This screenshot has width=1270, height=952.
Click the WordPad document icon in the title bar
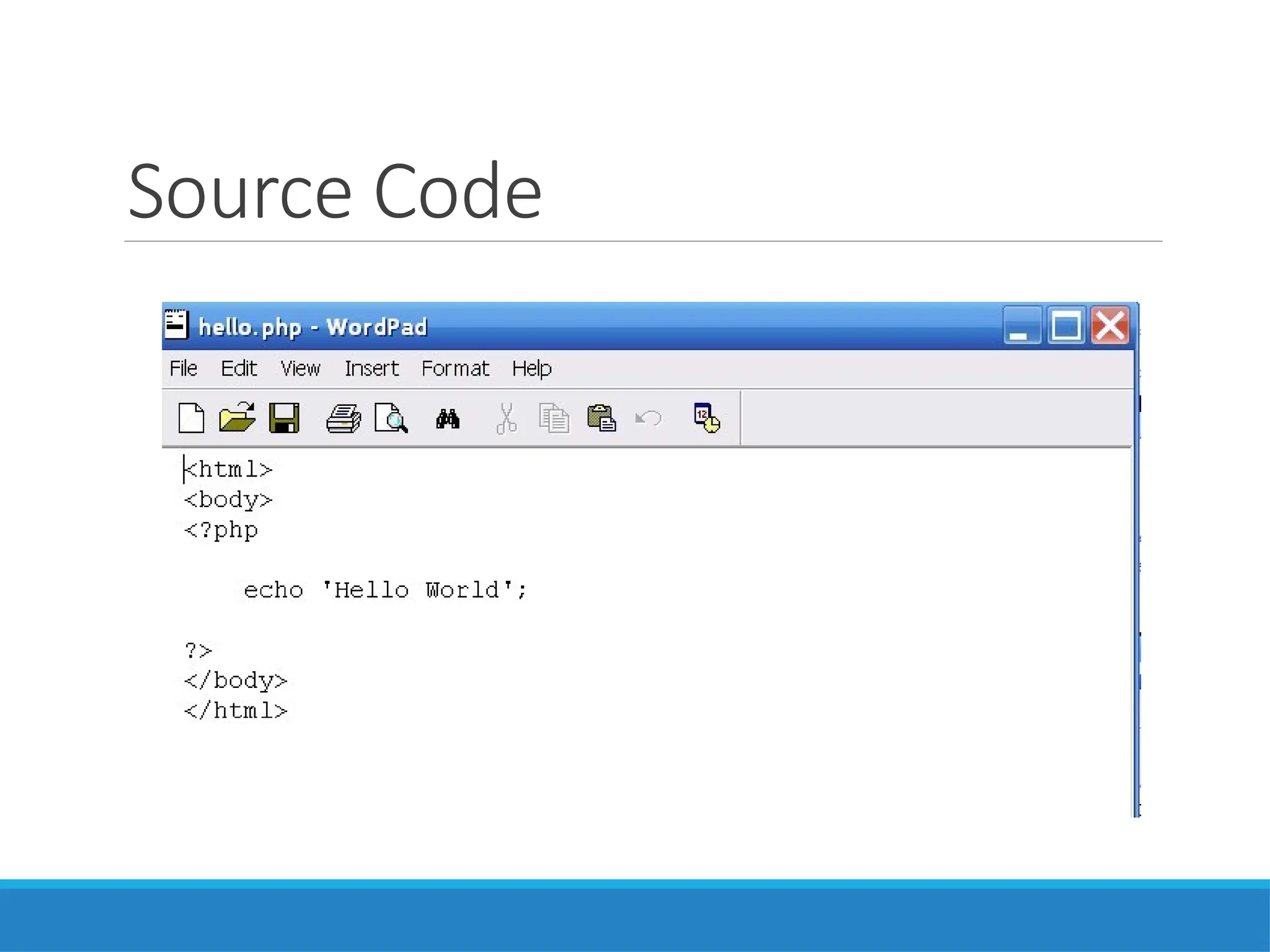tap(176, 324)
